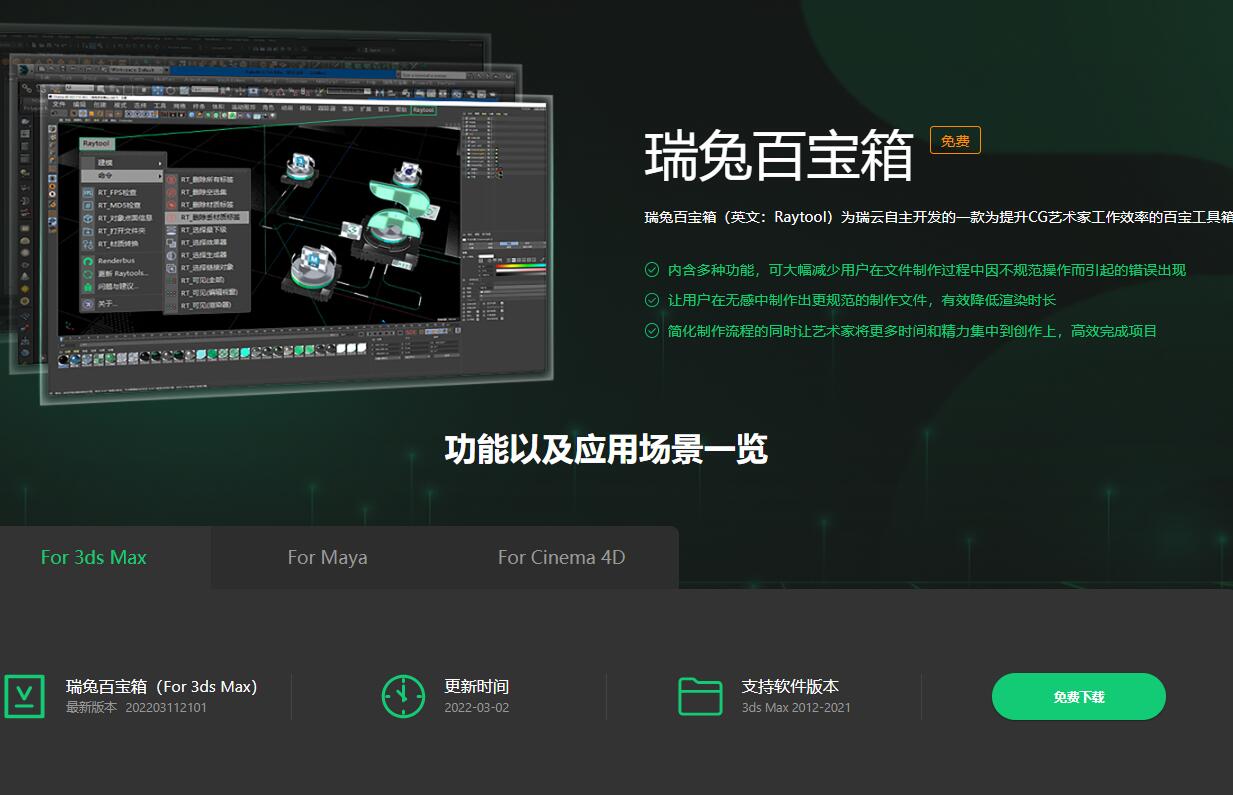Viewport: 1233px width, 795px height.
Task: Click the green 免费下载 download button
Action: pos(1078,697)
